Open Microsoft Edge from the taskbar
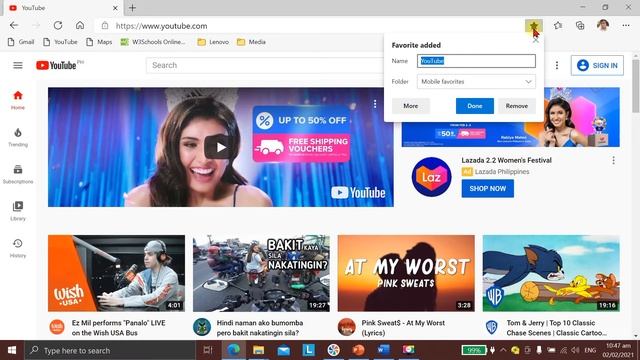This screenshot has width=640, height=360. pos(233,350)
